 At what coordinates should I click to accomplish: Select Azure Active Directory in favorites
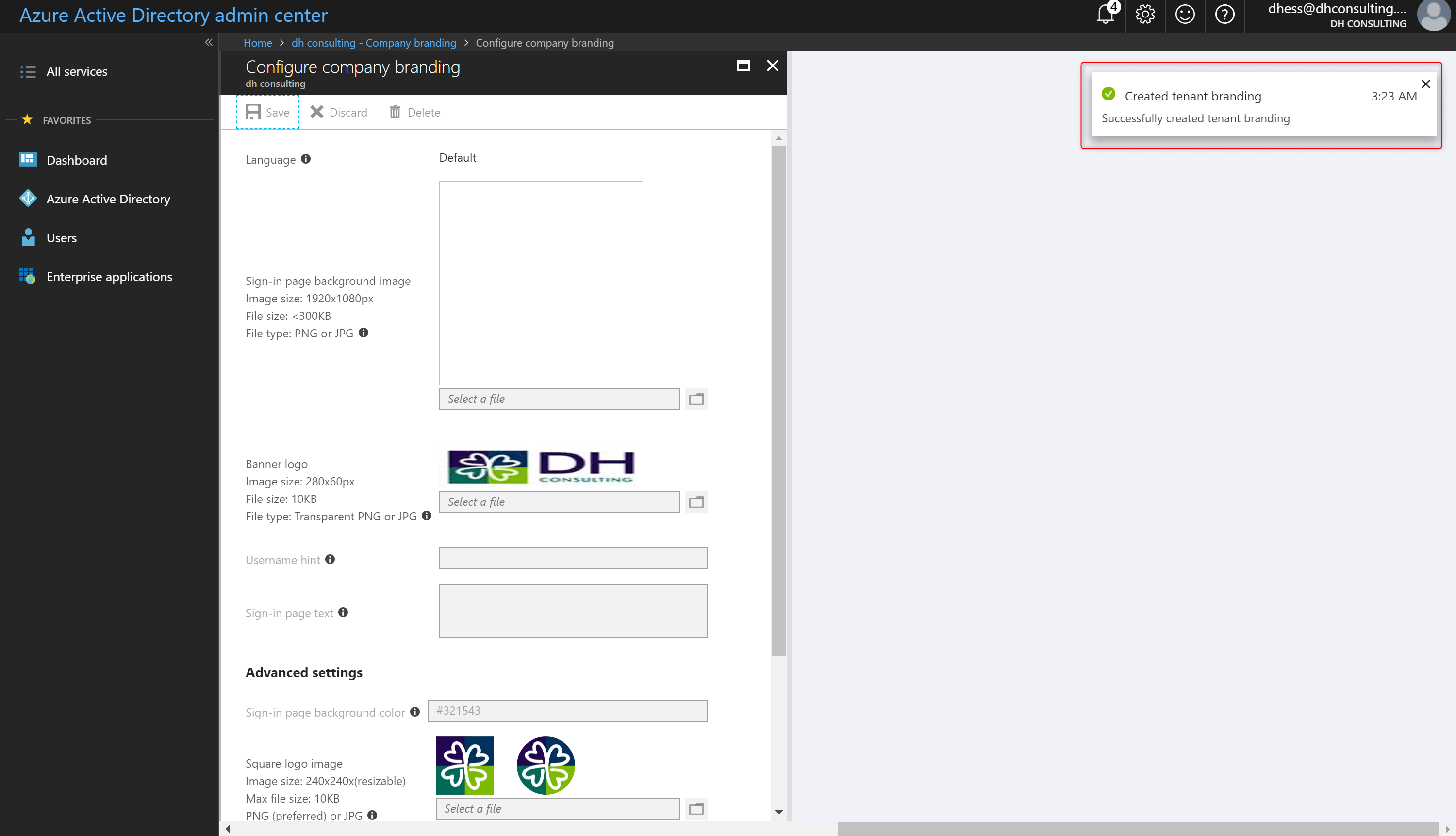pos(108,199)
